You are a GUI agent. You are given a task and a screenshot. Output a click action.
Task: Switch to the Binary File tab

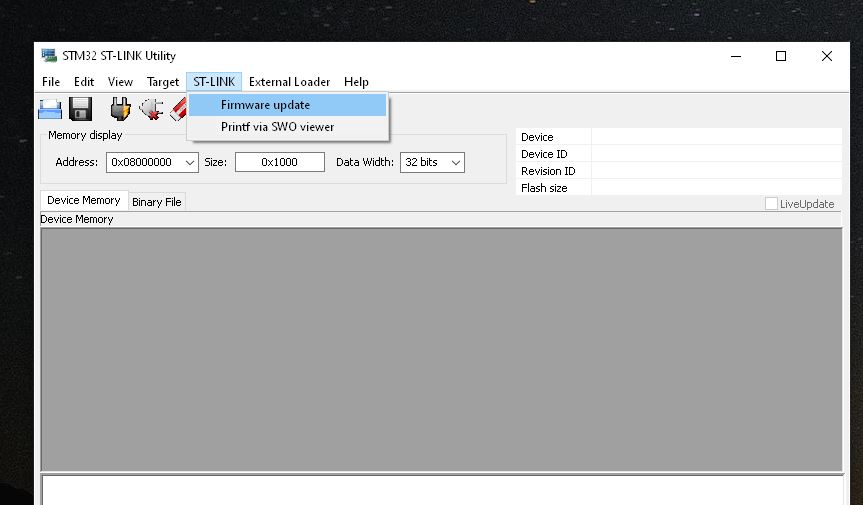click(157, 202)
